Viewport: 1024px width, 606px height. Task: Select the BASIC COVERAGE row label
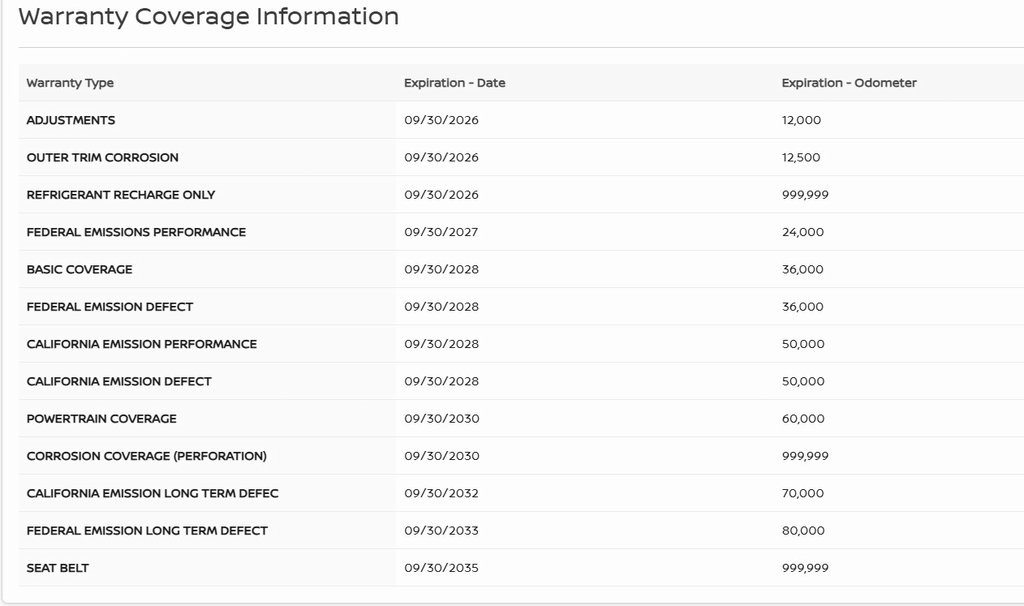click(79, 269)
